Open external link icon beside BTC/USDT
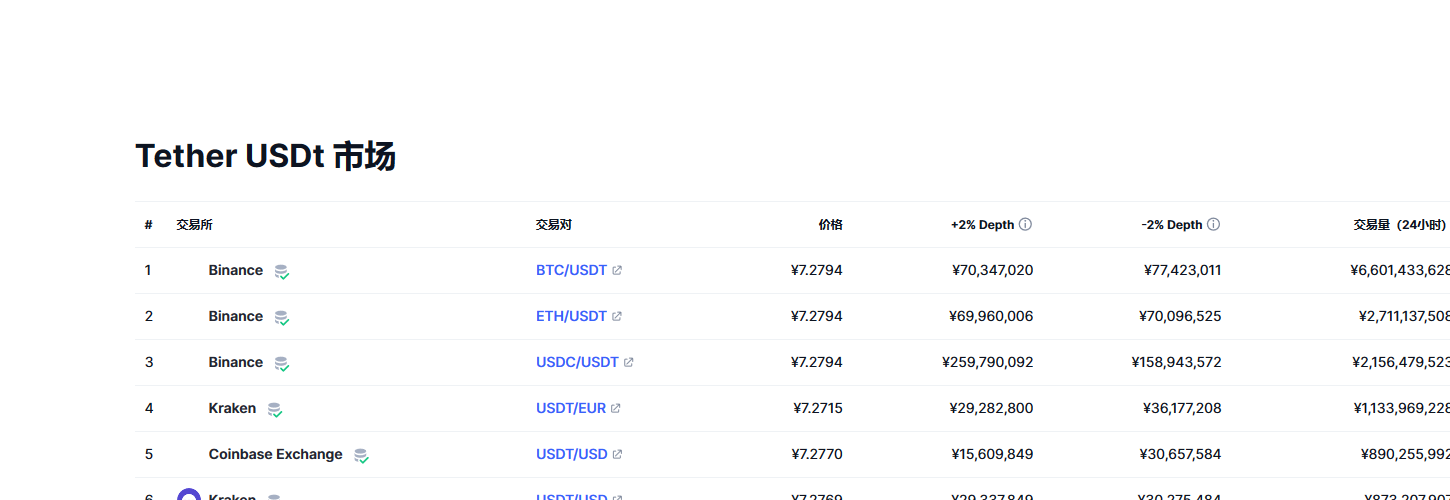 [617, 271]
